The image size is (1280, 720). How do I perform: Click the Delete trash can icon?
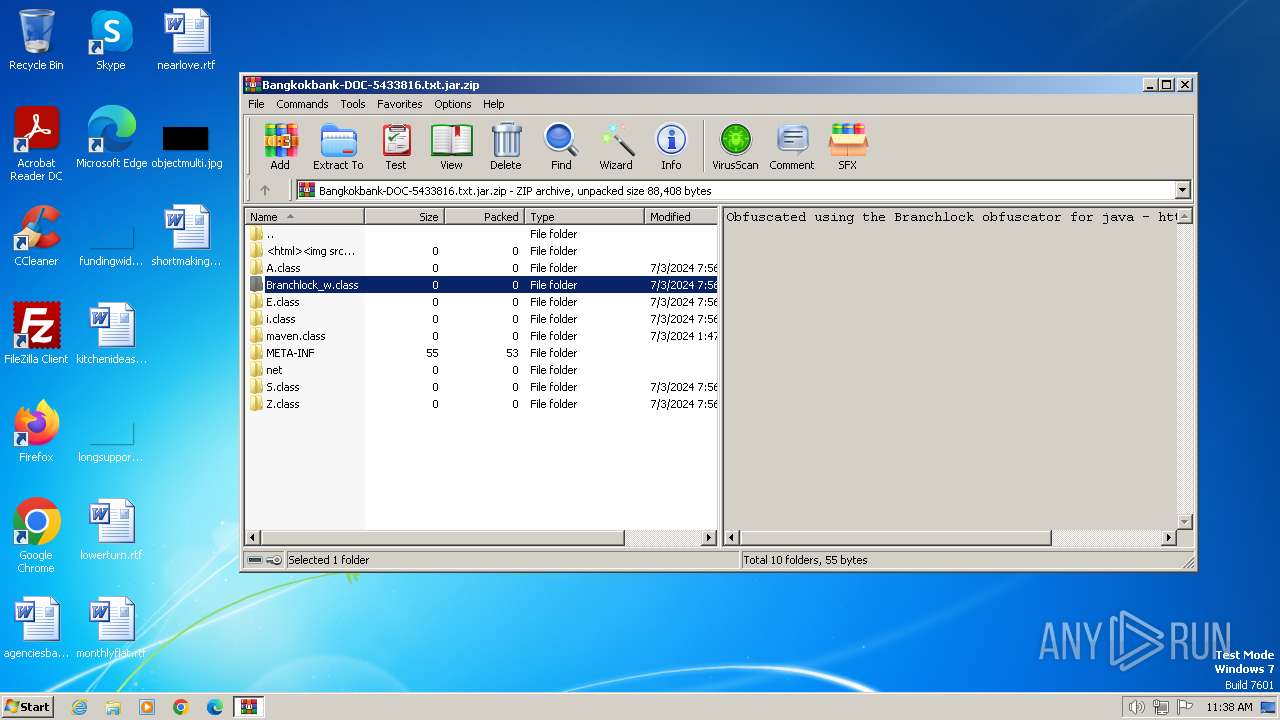point(506,147)
